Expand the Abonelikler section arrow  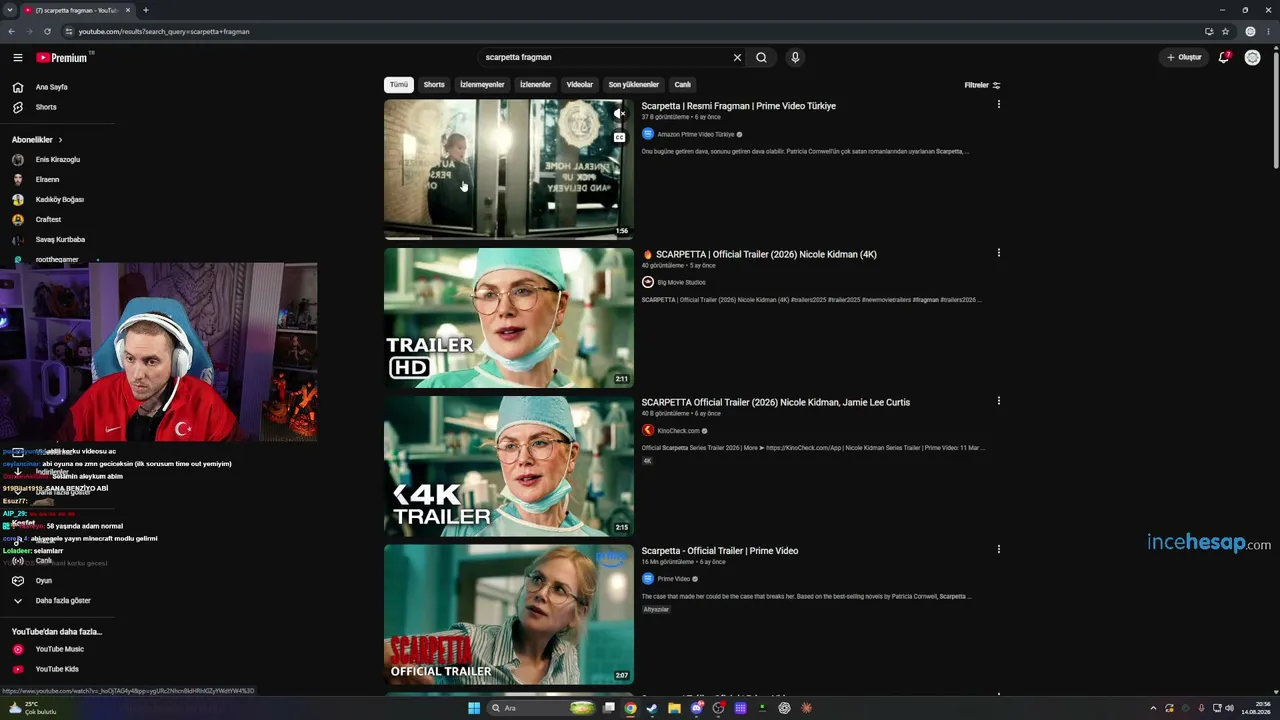60,140
